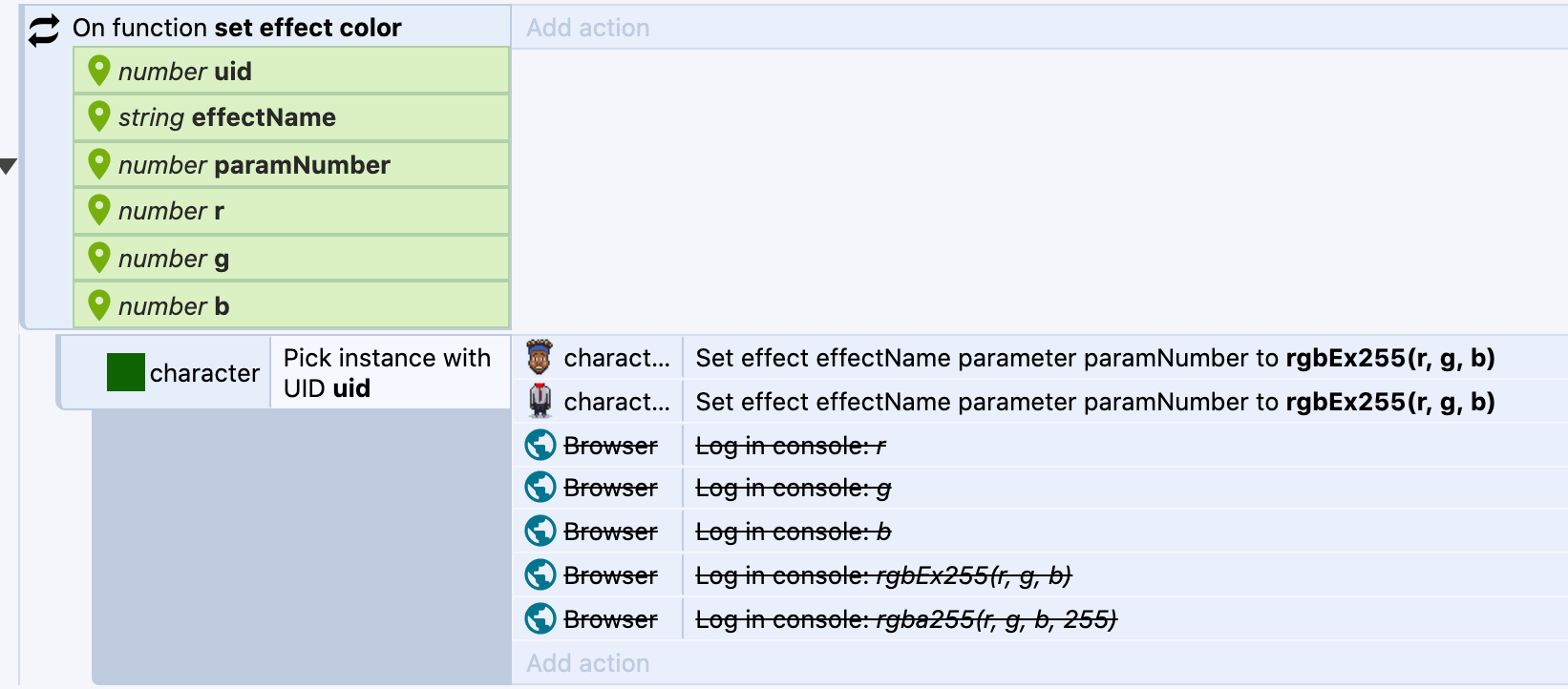1568x689 pixels.
Task: Click the pin icon next to number b
Action: (99, 305)
